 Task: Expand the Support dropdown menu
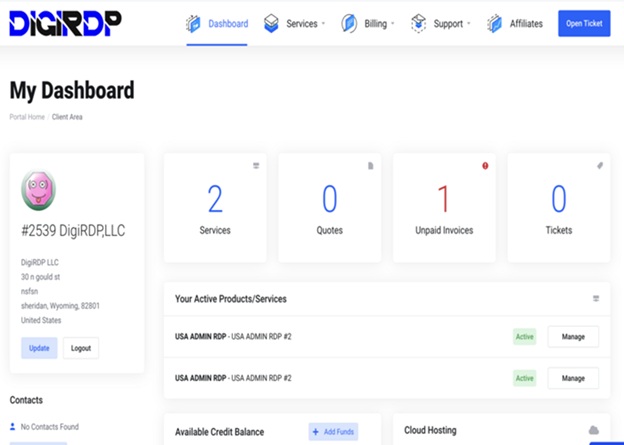click(452, 24)
